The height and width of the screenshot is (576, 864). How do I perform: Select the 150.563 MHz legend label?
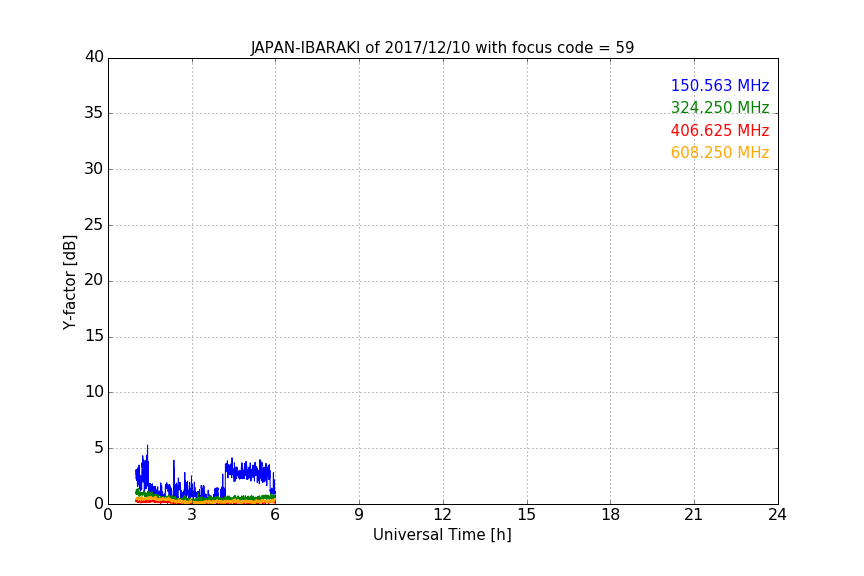click(x=720, y=85)
